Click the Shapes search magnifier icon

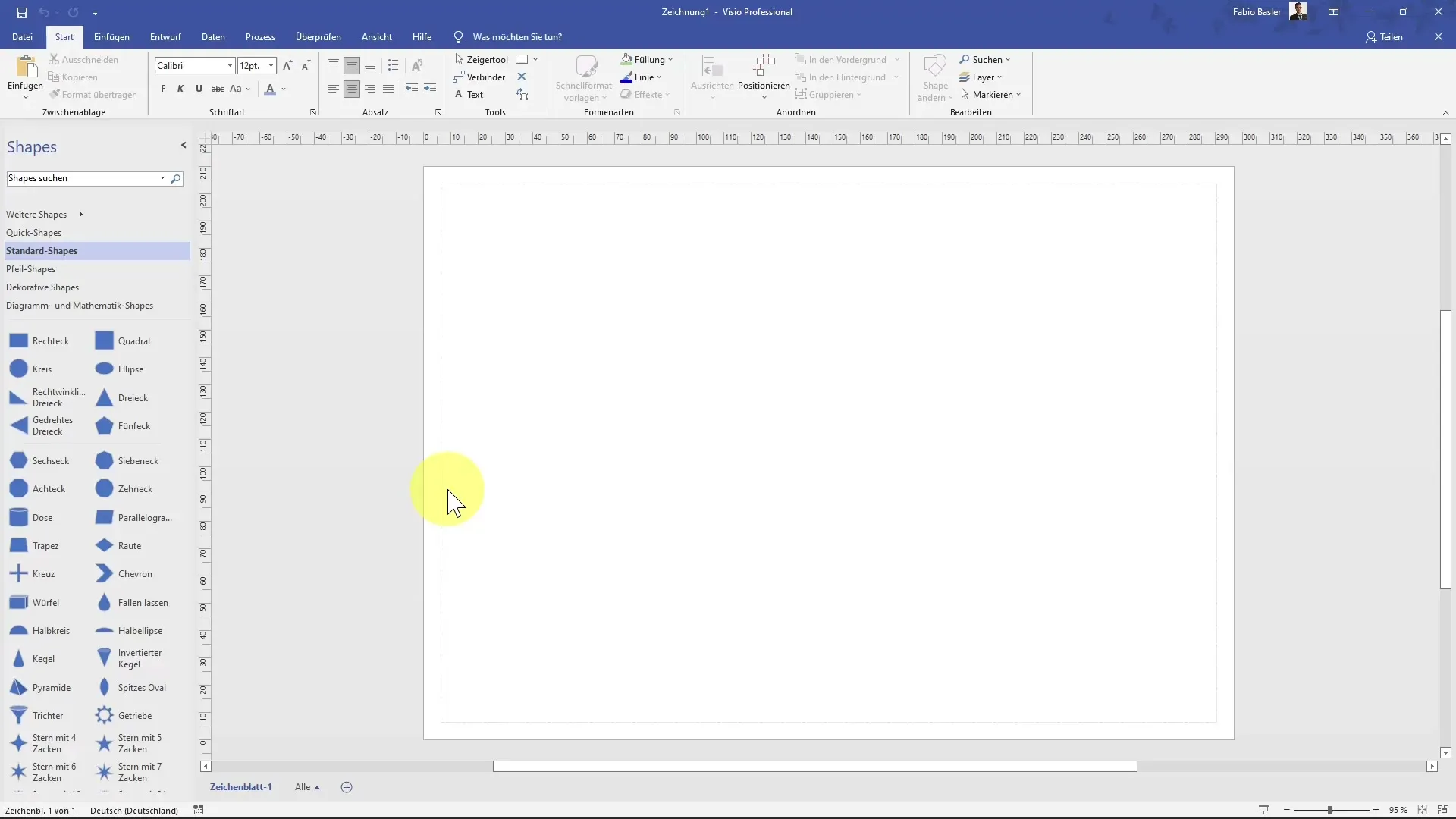pos(176,179)
